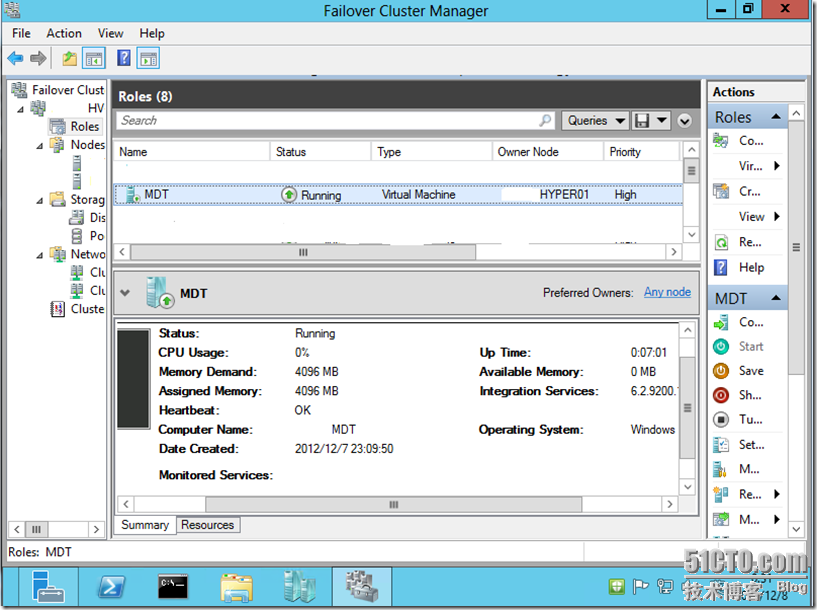Open the File menu
This screenshot has width=817, height=610.
point(21,33)
